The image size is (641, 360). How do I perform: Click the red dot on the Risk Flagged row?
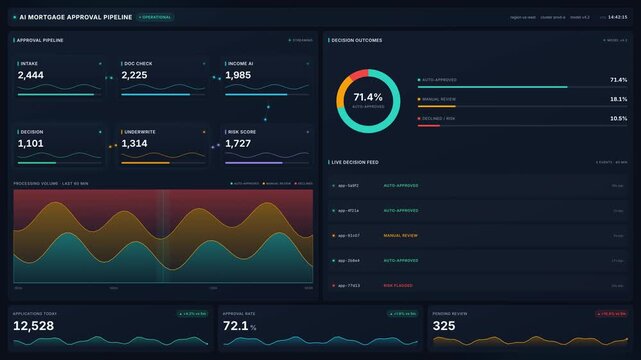(x=334, y=286)
